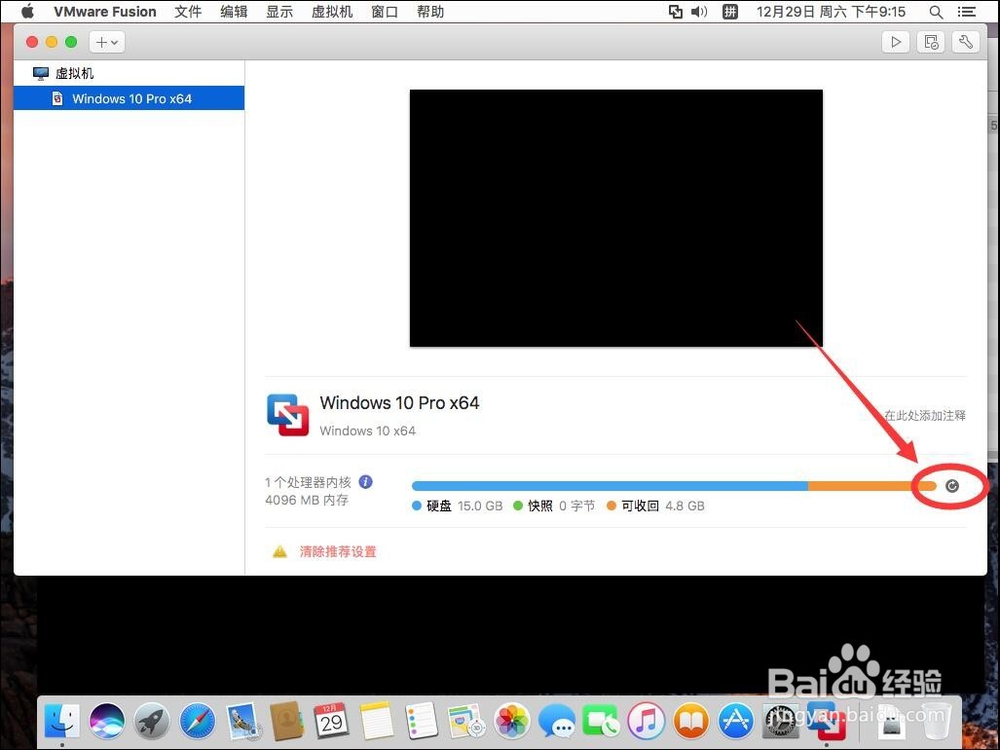This screenshot has height=750, width=1000.
Task: Open virtual machine settings wrench icon
Action: (966, 42)
